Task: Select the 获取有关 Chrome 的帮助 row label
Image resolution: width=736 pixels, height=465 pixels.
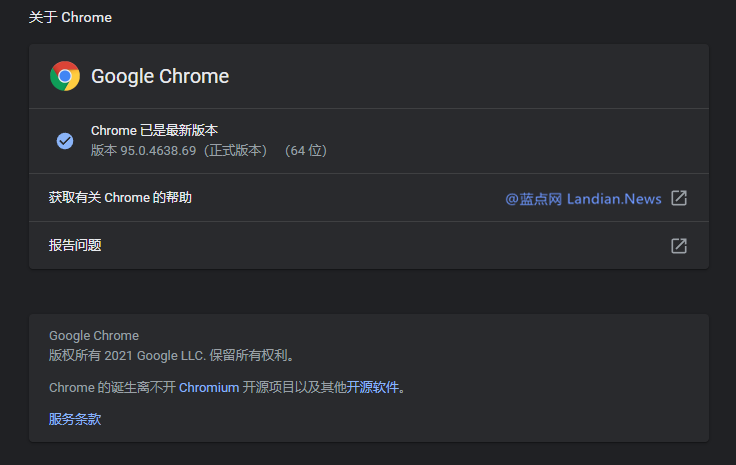Action: click(x=120, y=198)
